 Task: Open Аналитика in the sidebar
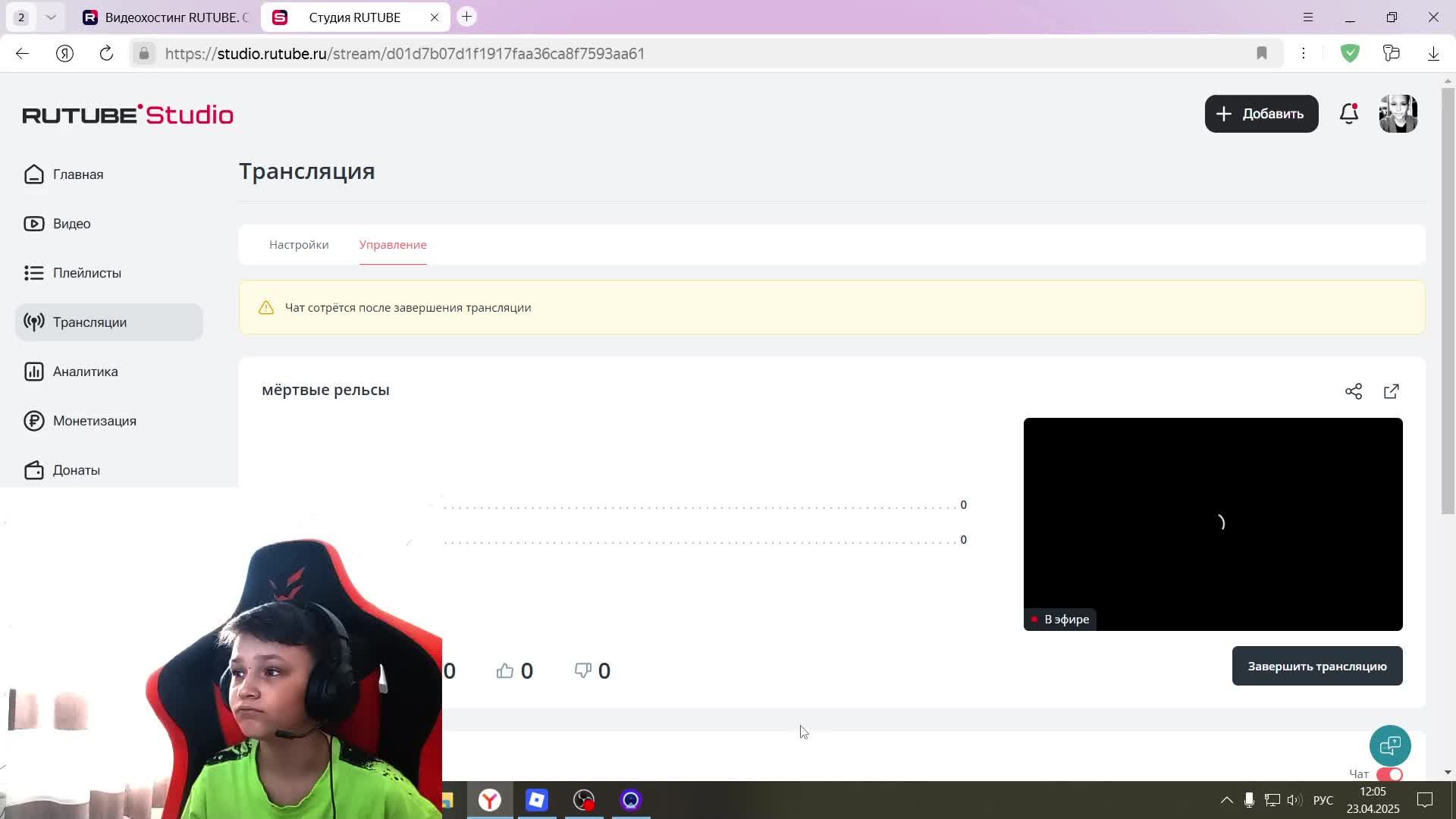point(85,372)
